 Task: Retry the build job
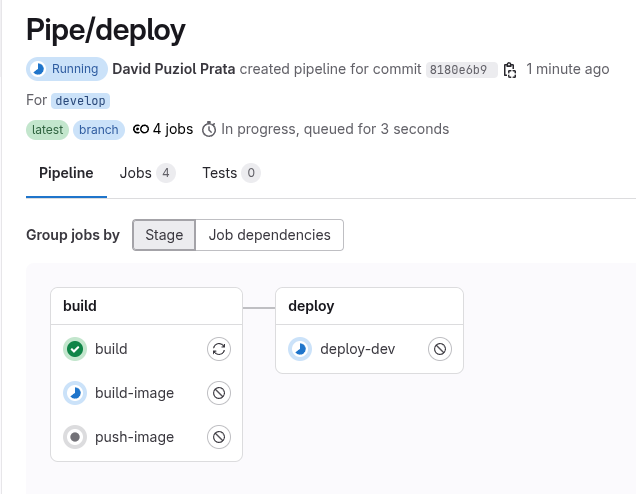click(x=219, y=349)
